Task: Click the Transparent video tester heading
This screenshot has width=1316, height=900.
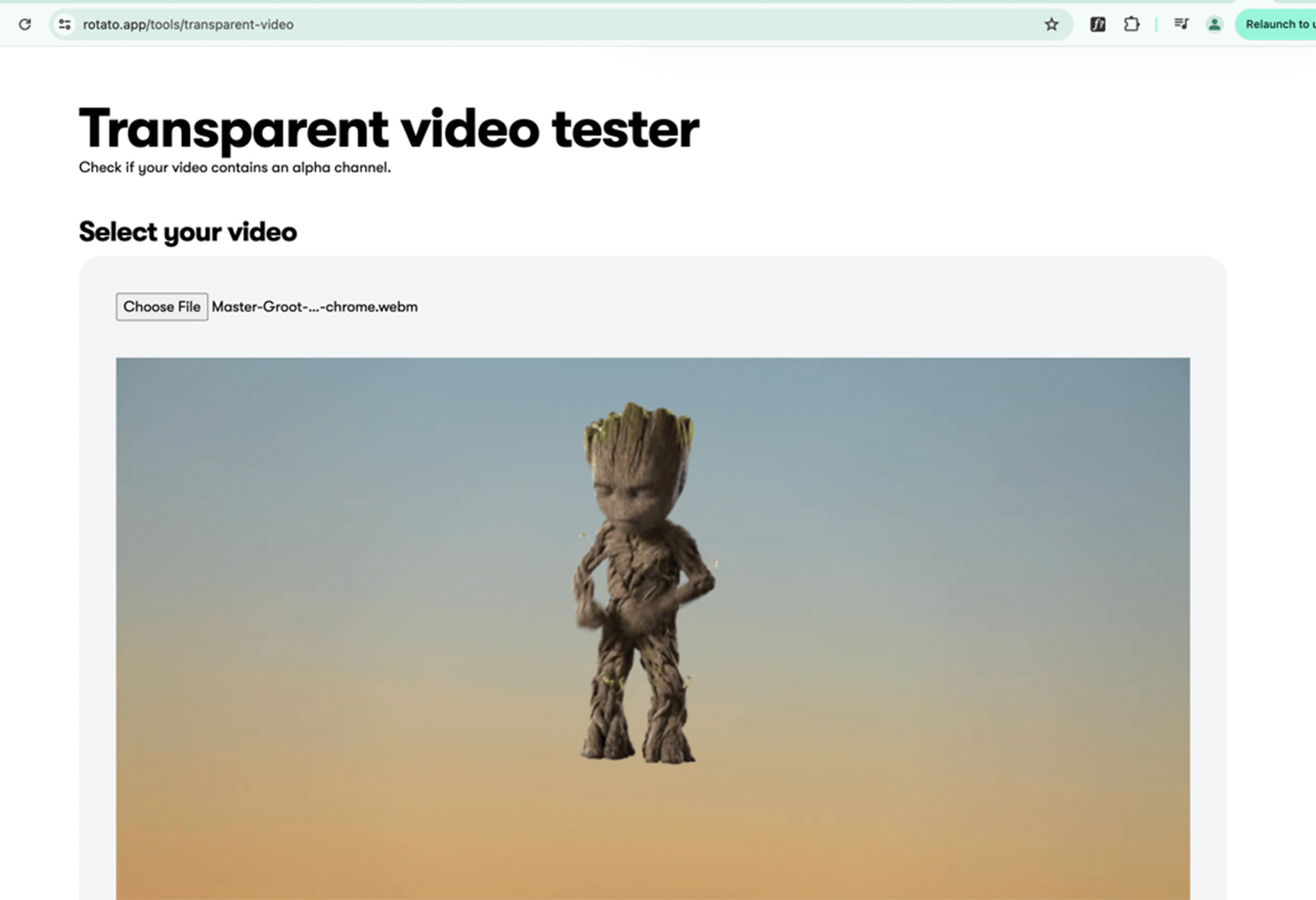Action: point(389,129)
